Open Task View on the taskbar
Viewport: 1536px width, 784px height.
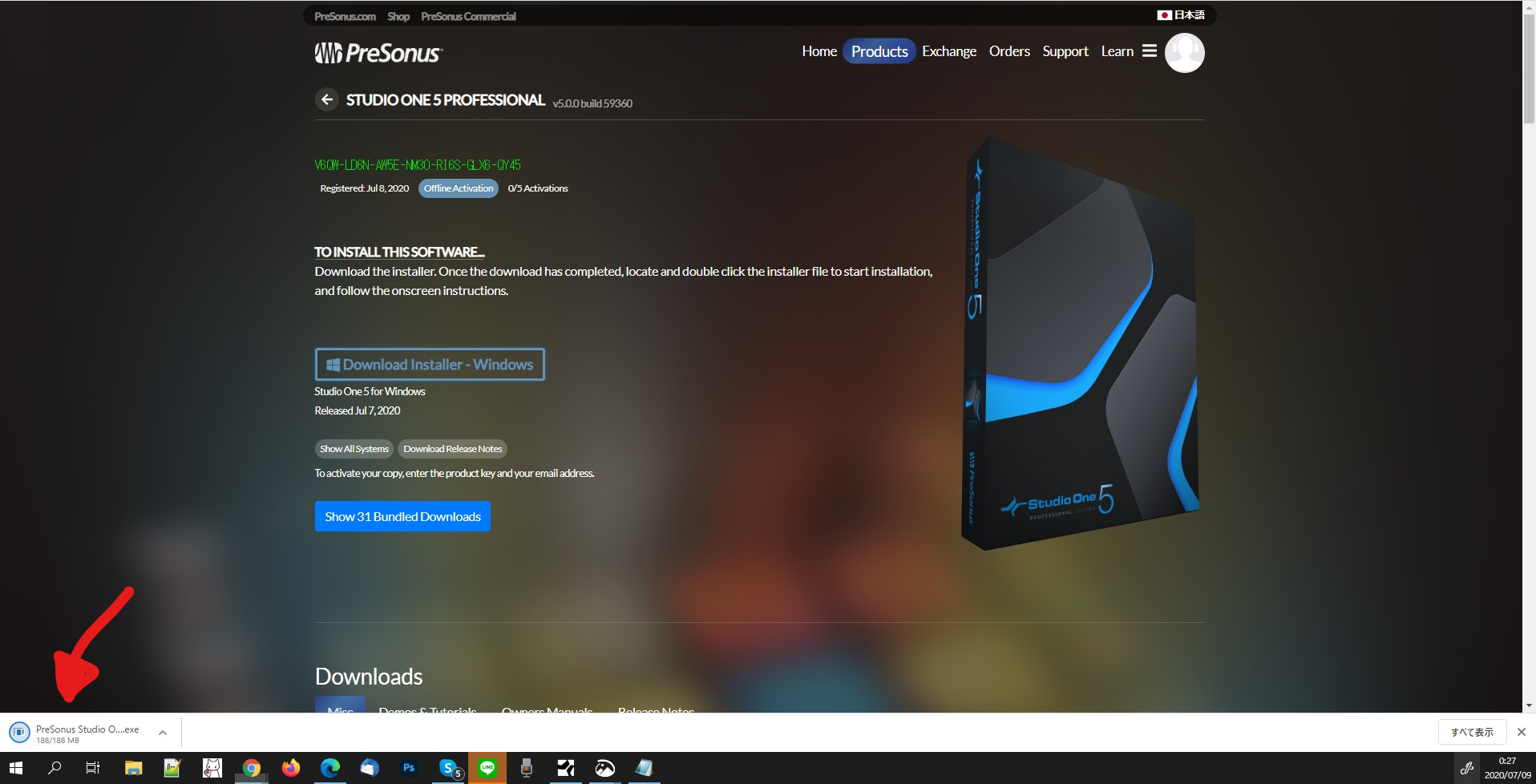(93, 768)
